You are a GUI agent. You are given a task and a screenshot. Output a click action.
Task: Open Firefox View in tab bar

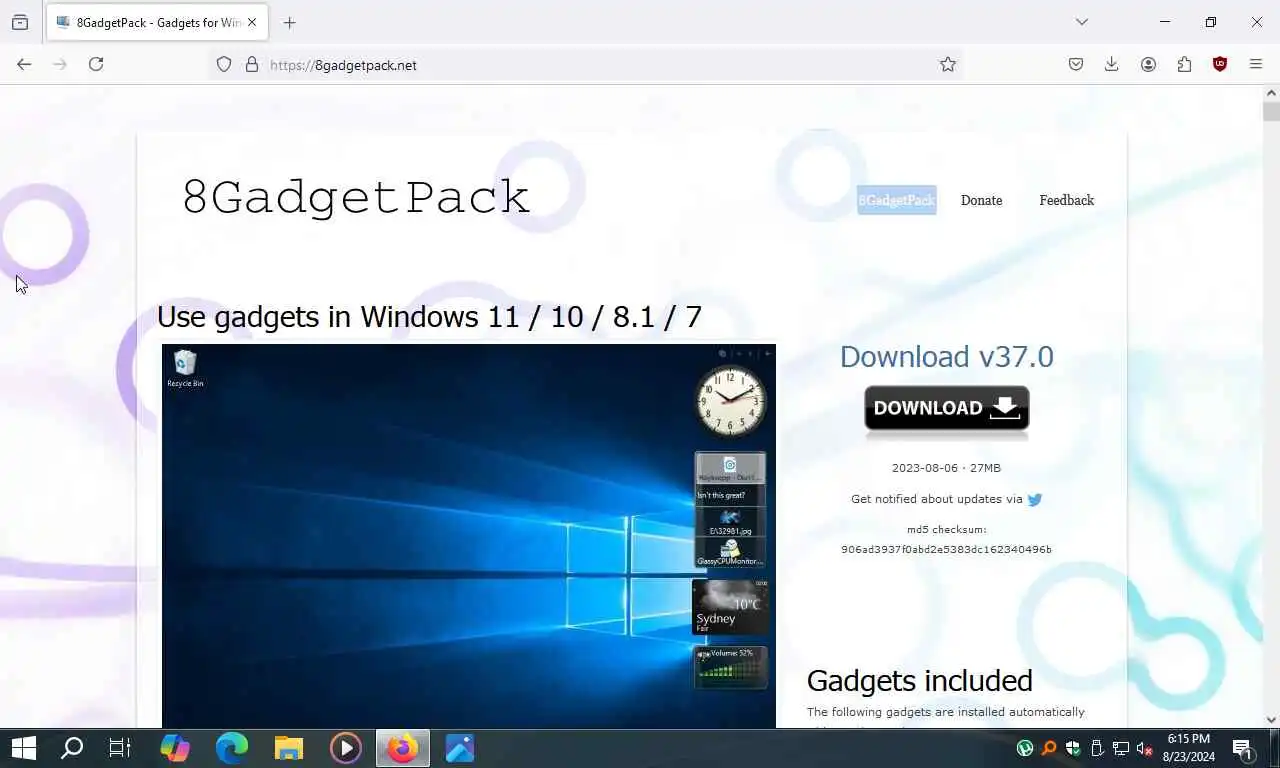[x=20, y=22]
